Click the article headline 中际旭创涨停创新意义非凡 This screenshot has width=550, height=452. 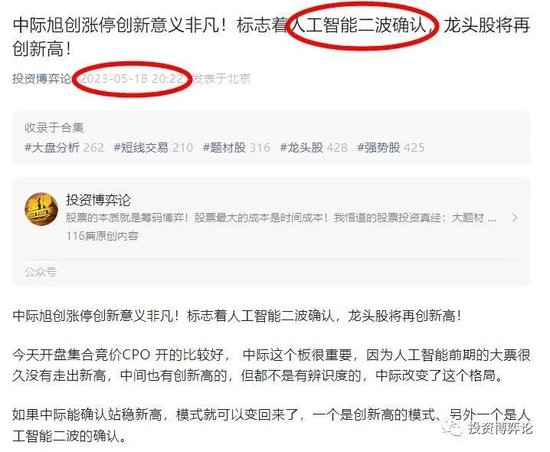click(x=271, y=37)
